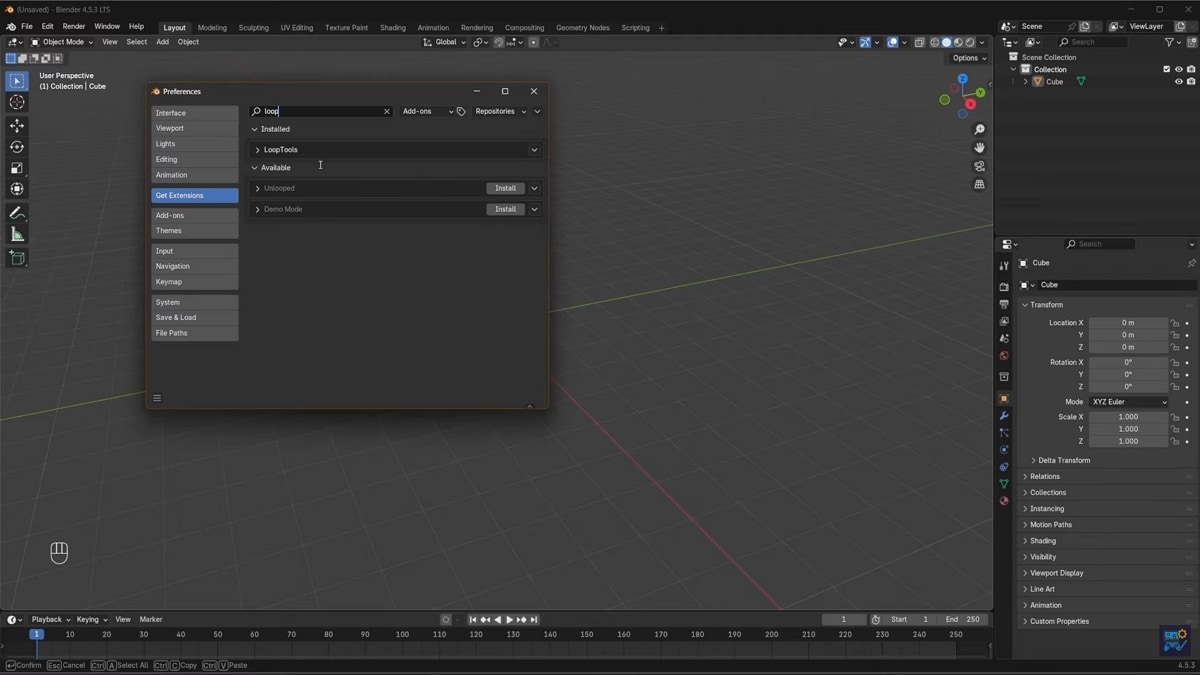
Task: Expand the Delta Transform panel
Action: point(1064,461)
